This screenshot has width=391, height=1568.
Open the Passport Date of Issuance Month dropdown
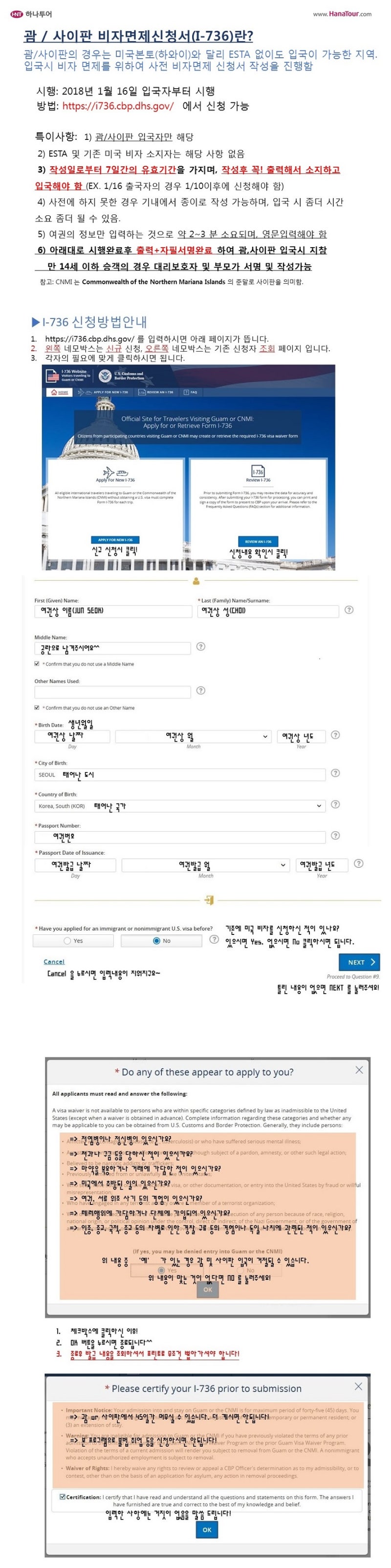(283, 865)
